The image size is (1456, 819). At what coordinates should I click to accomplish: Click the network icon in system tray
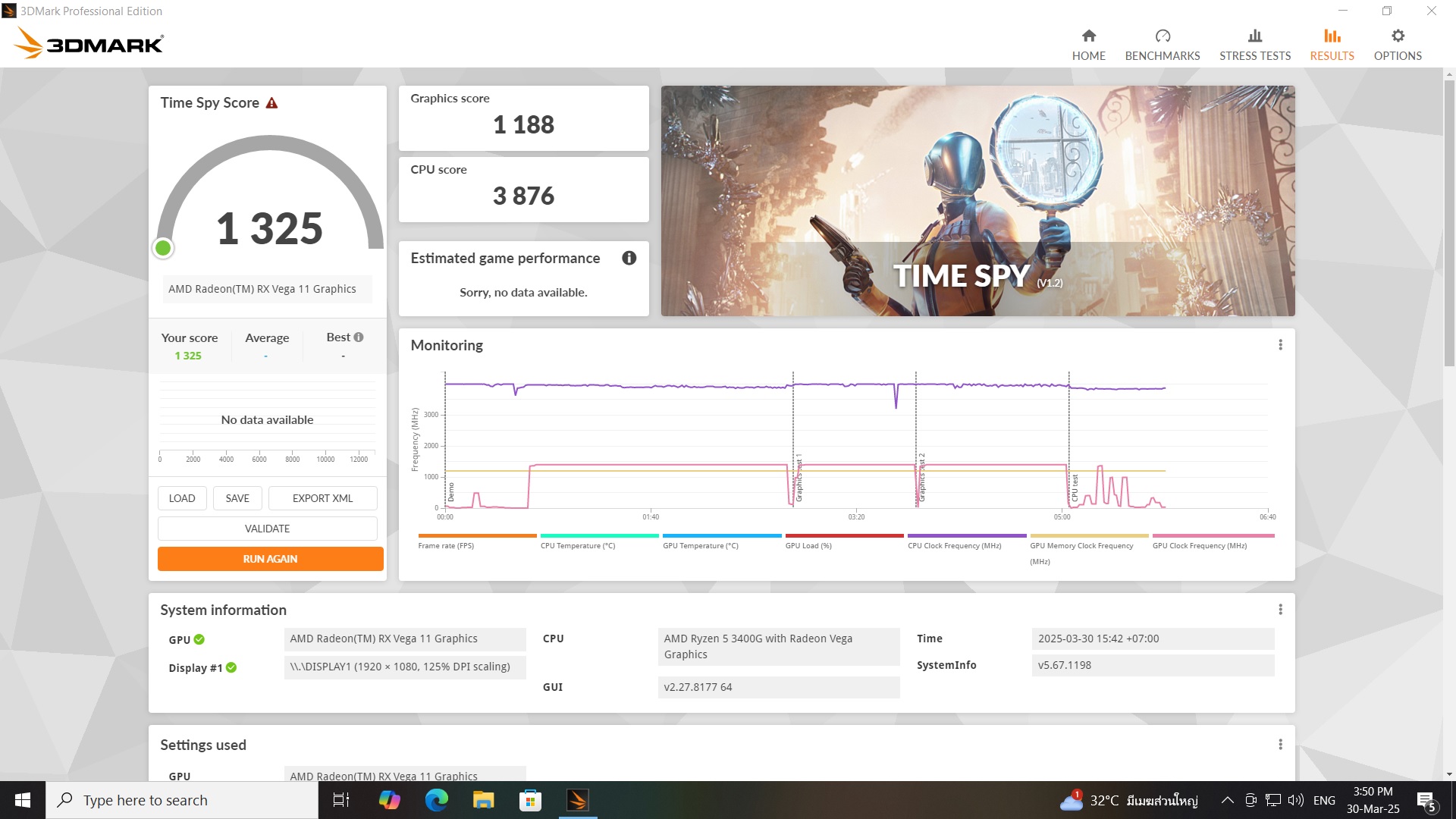click(x=1273, y=800)
